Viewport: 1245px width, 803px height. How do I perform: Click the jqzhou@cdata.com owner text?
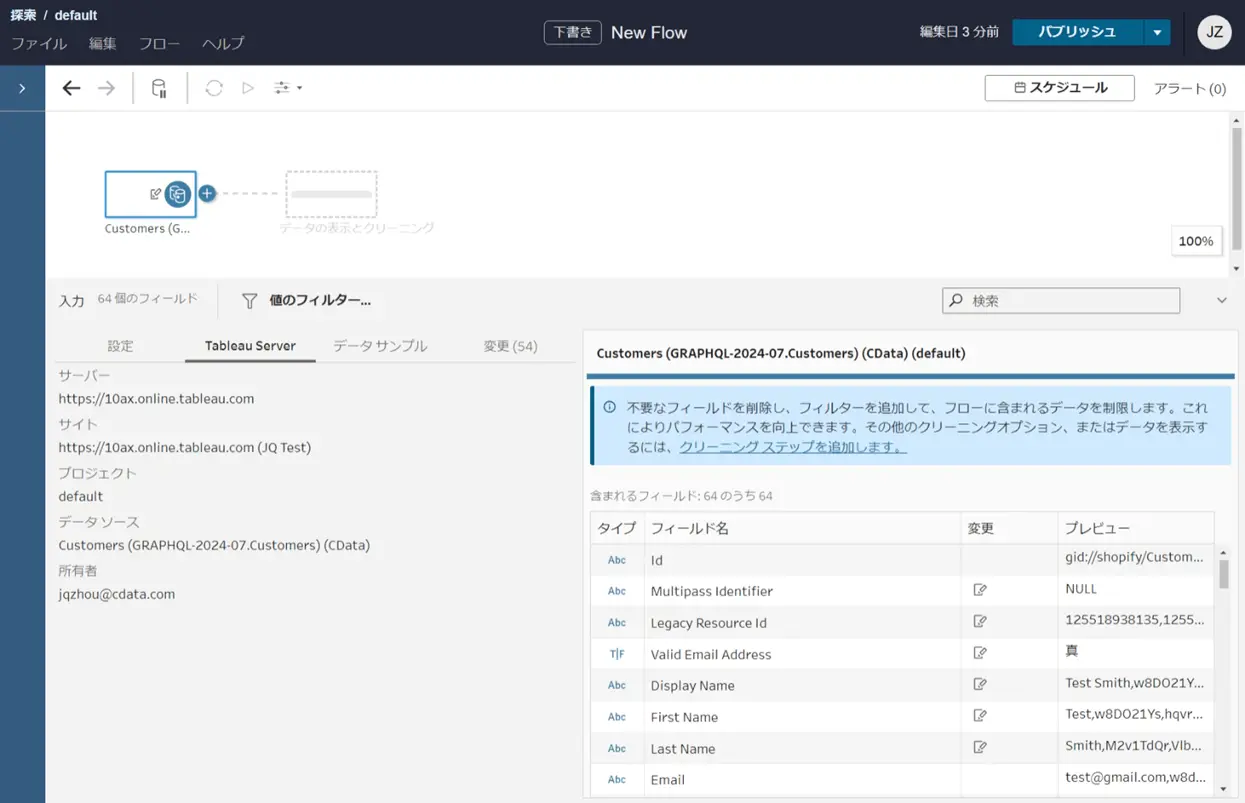coord(117,594)
